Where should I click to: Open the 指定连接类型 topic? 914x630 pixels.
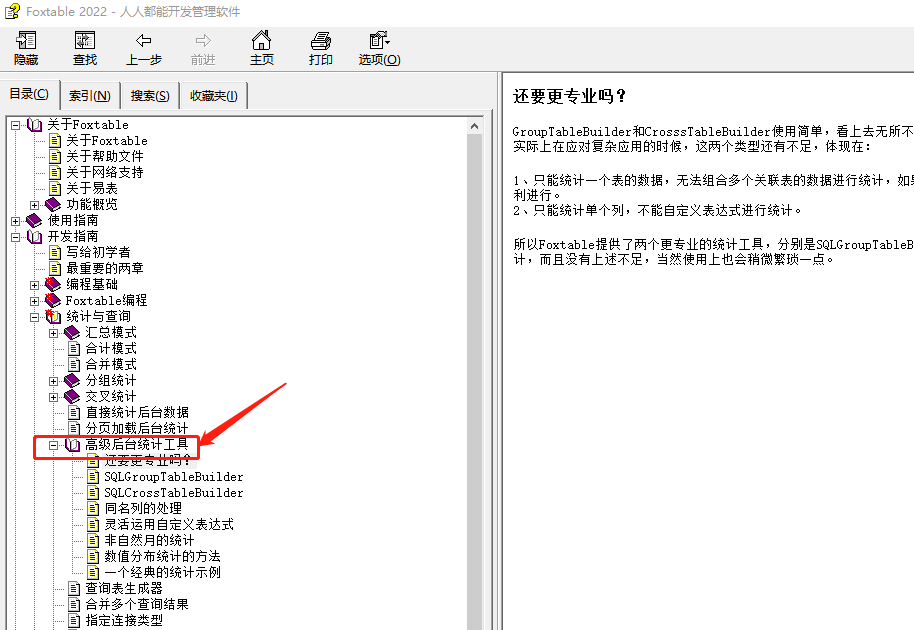[124, 620]
